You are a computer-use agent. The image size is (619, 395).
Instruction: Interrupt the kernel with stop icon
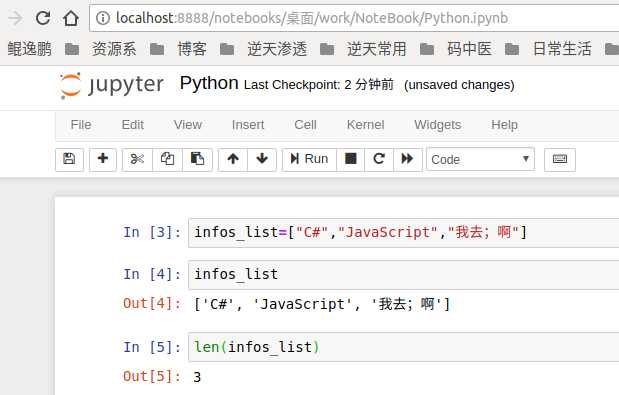pyautogui.click(x=351, y=159)
